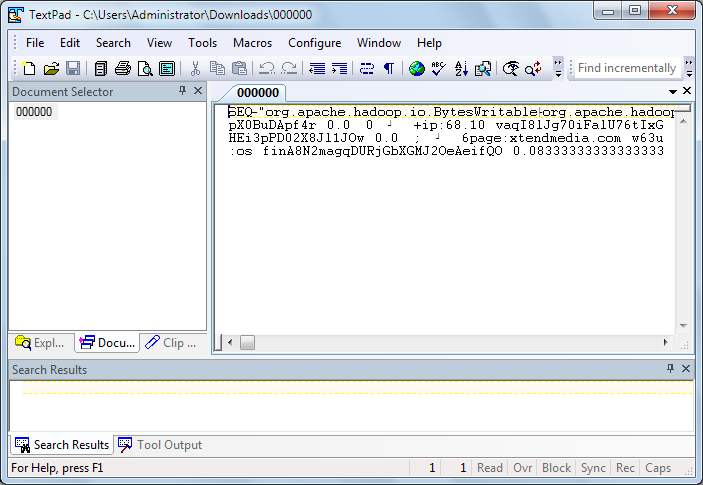Click the Sync status bar indicator
The height and width of the screenshot is (485, 703).
tap(593, 468)
